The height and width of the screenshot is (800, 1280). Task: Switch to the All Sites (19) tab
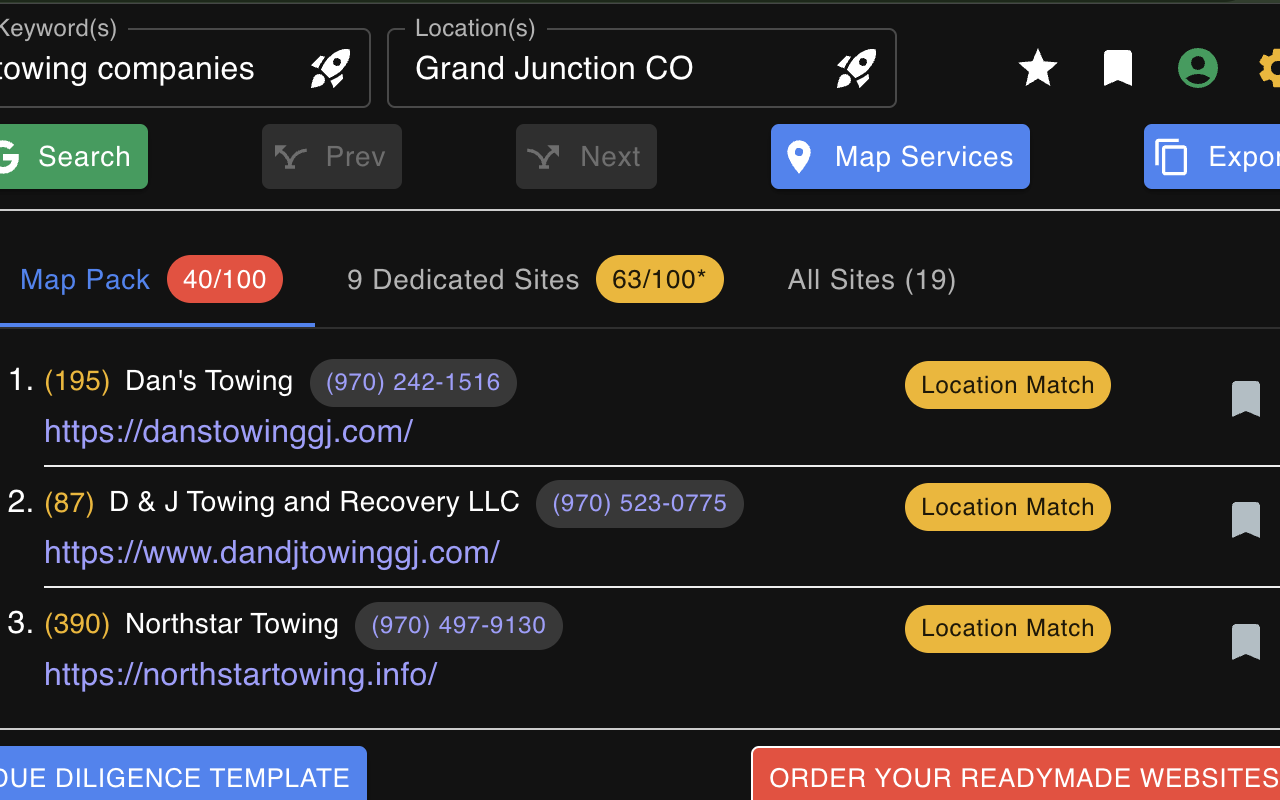(x=871, y=280)
